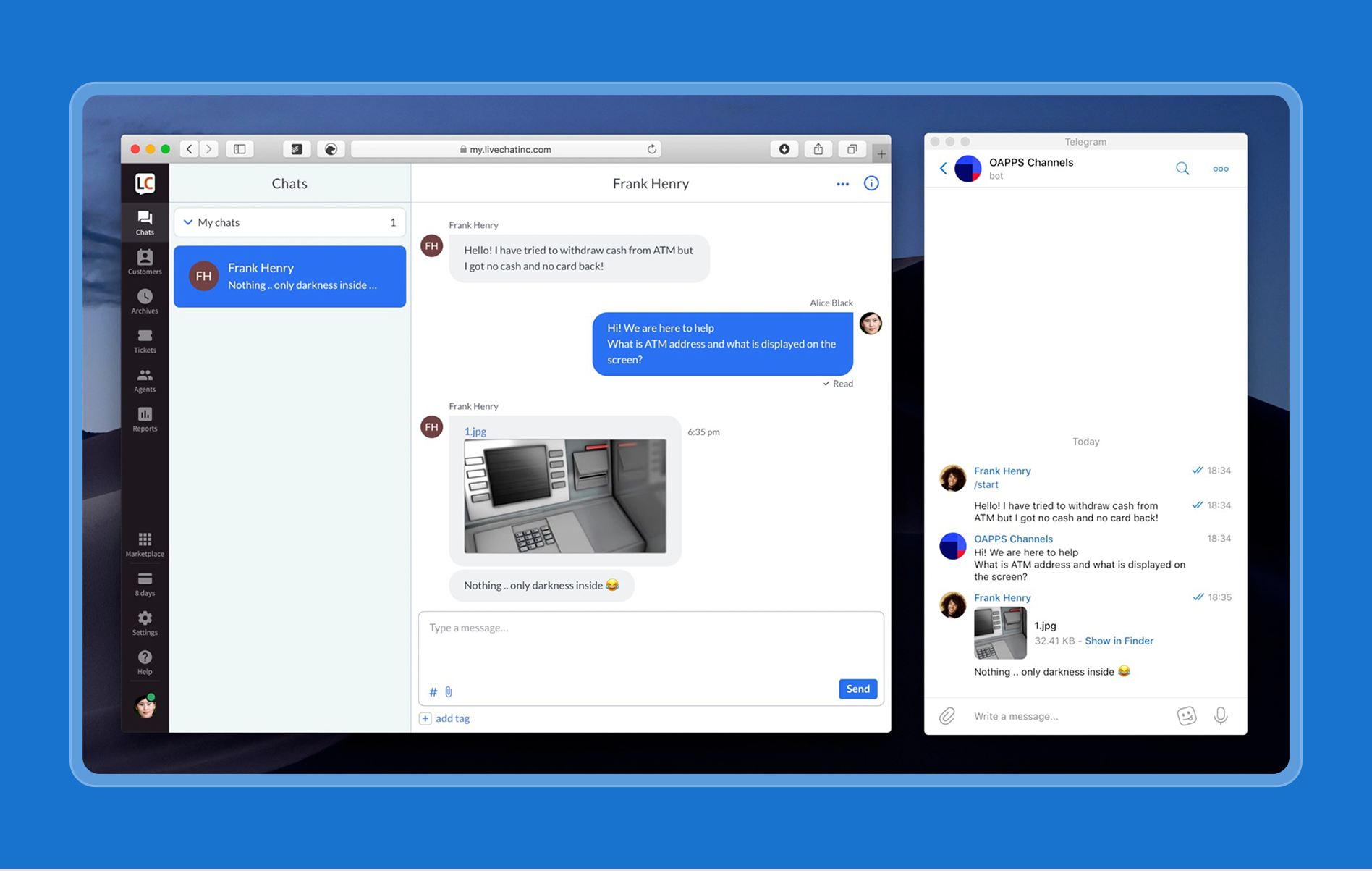Click the attachment paperclip in LiveChat input
Screen dimensions: 1372x871
449,691
